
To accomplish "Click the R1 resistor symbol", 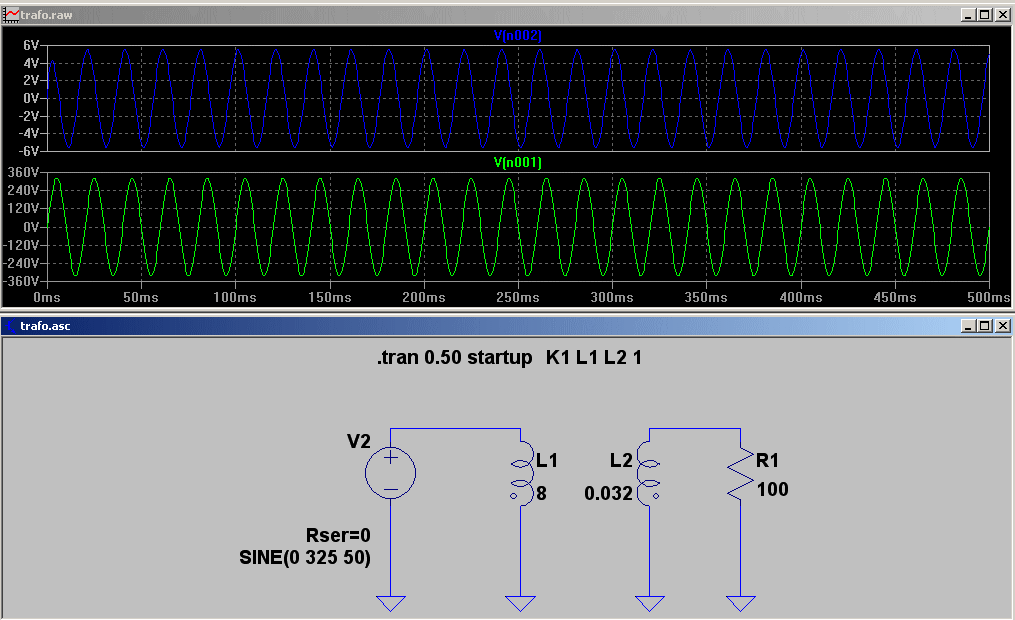I will pos(741,473).
